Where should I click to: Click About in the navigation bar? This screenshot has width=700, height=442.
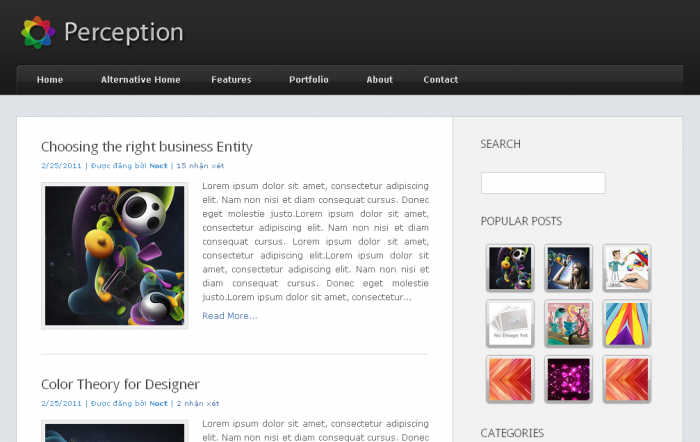(x=380, y=80)
